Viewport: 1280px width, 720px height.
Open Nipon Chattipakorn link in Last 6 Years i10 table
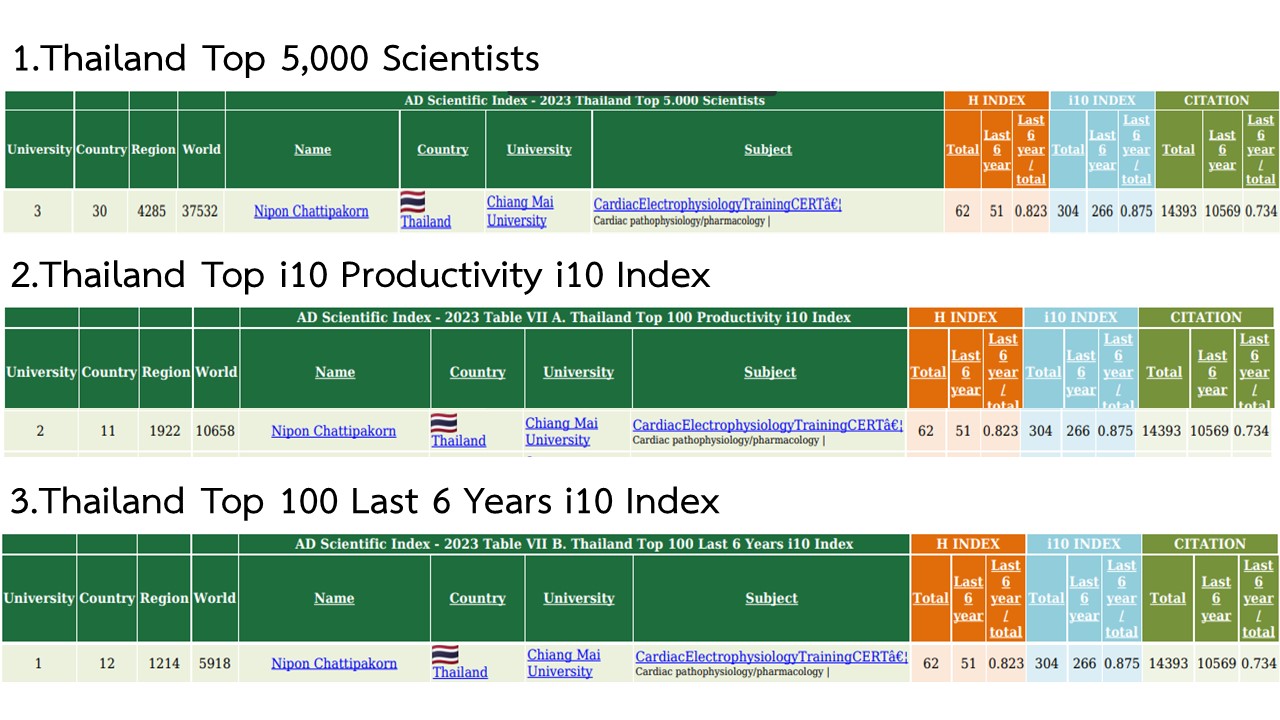pyautogui.click(x=334, y=663)
